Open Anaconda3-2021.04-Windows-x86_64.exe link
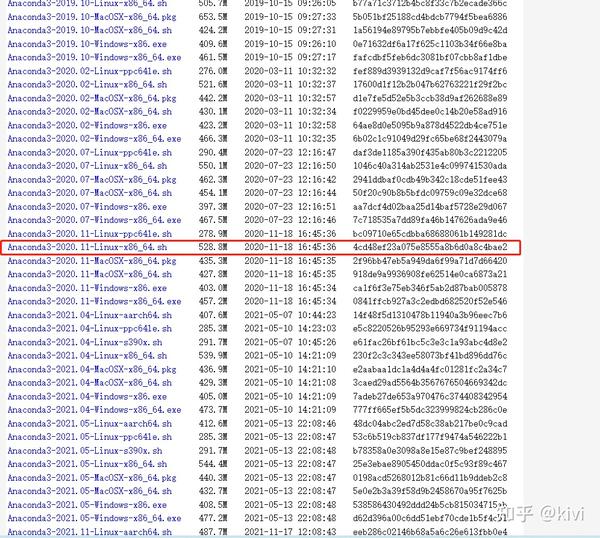The image size is (600, 538). (x=94, y=410)
